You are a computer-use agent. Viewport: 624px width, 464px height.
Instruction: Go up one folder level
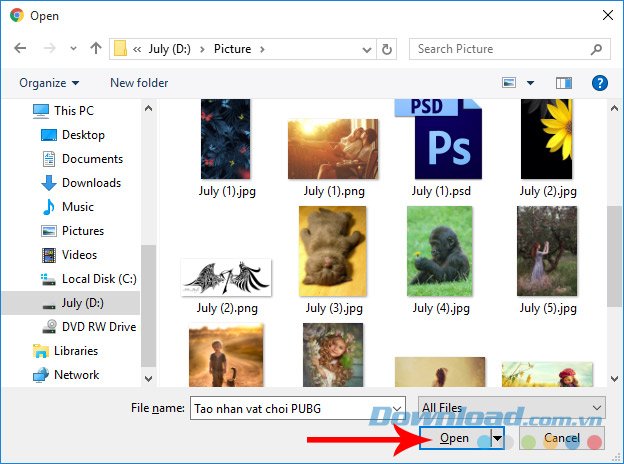(x=96, y=49)
